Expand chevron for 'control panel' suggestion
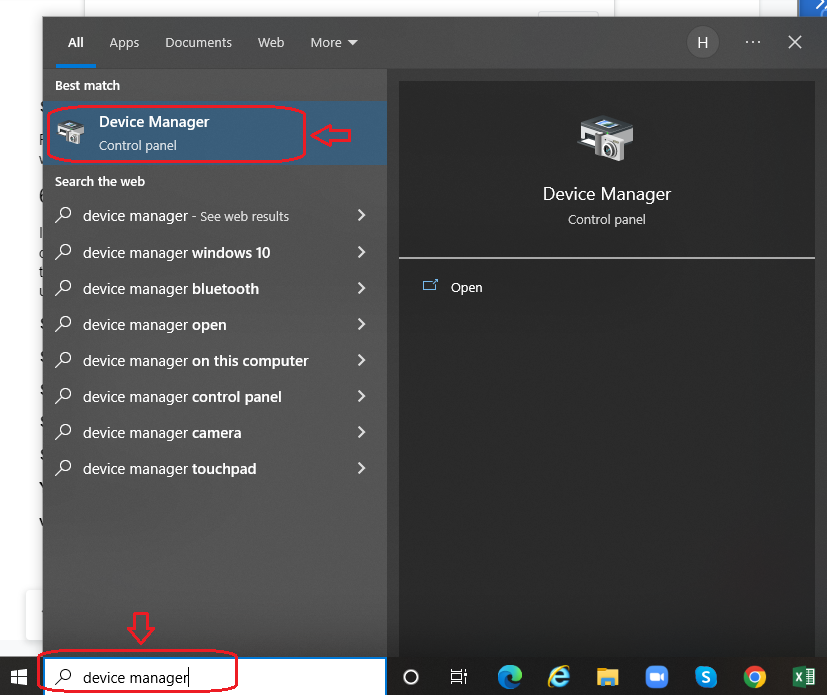Image resolution: width=827 pixels, height=695 pixels. click(361, 396)
